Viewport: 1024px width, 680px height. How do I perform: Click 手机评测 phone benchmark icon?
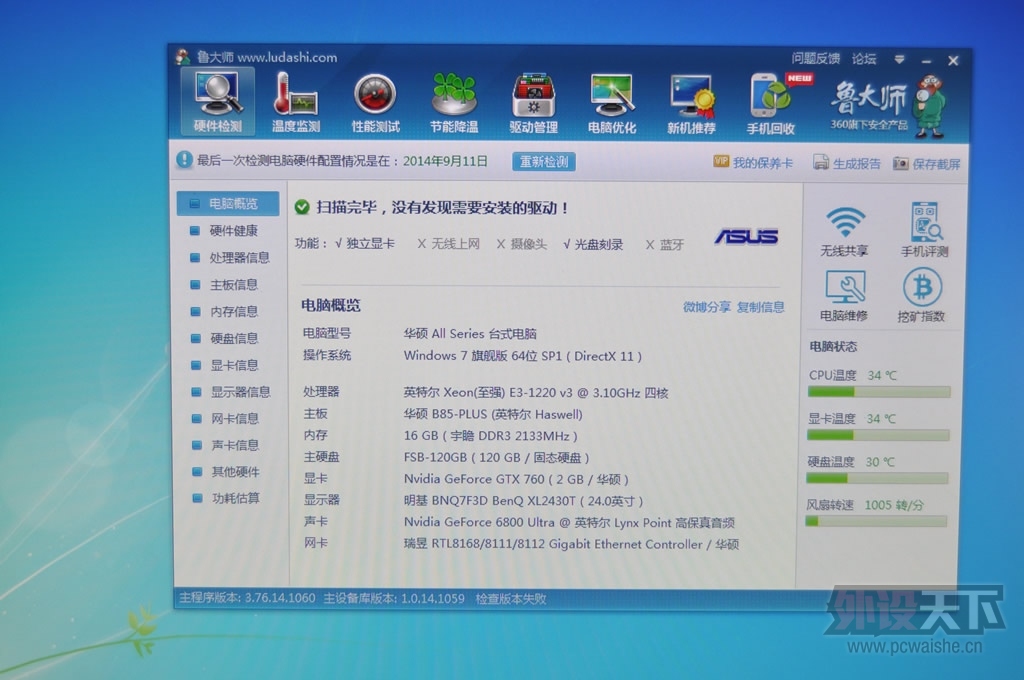(924, 230)
